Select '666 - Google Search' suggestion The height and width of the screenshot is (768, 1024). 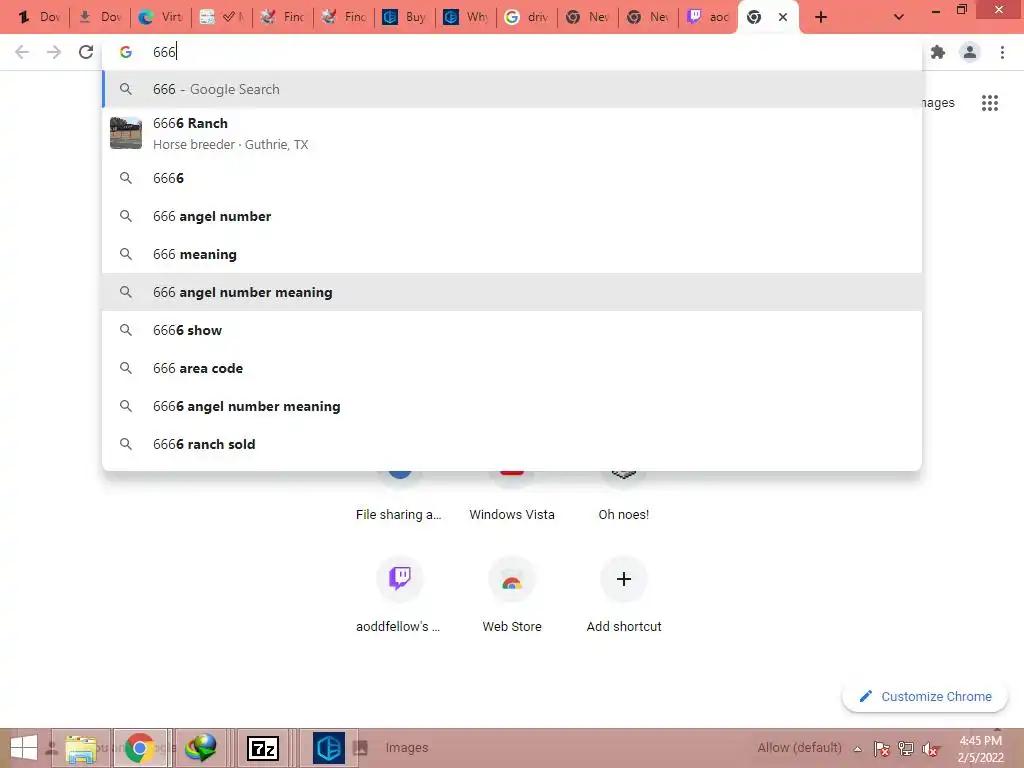pos(512,89)
